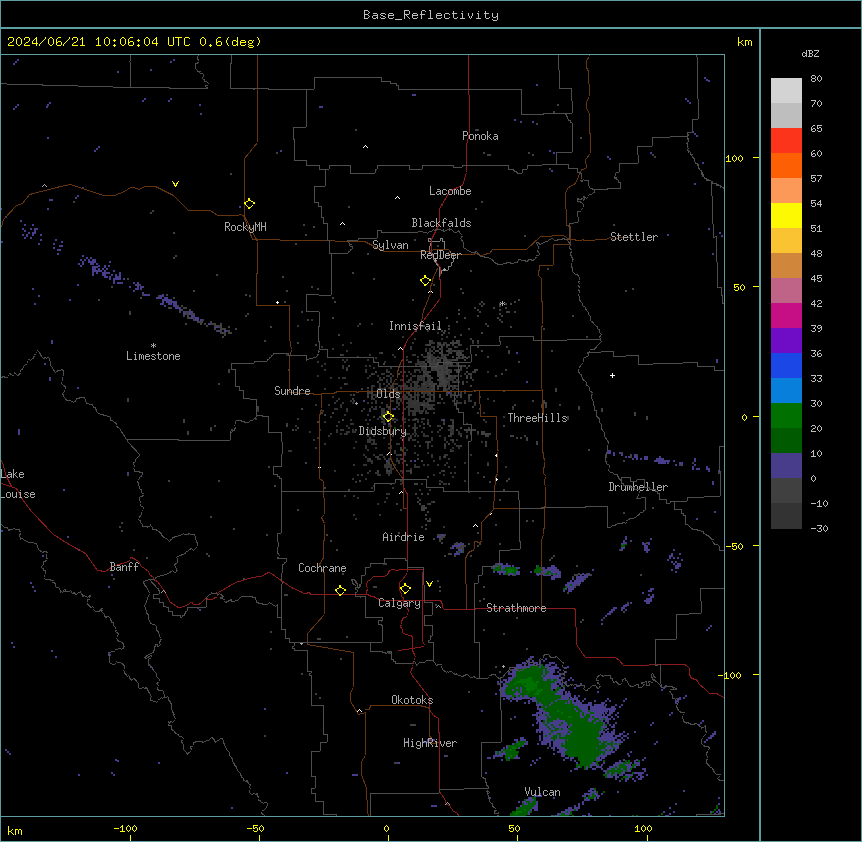Pick the bright green 30 dBZ legend swatch

tap(786, 416)
